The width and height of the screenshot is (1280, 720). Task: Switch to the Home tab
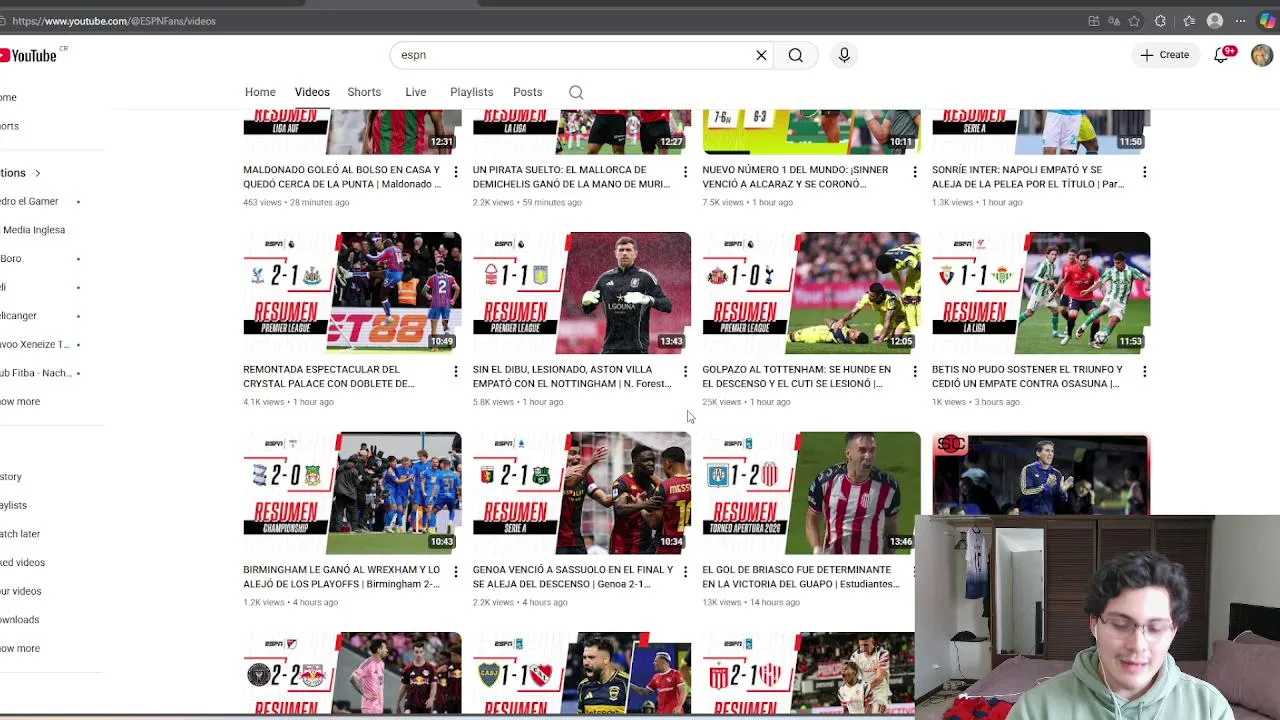260,92
